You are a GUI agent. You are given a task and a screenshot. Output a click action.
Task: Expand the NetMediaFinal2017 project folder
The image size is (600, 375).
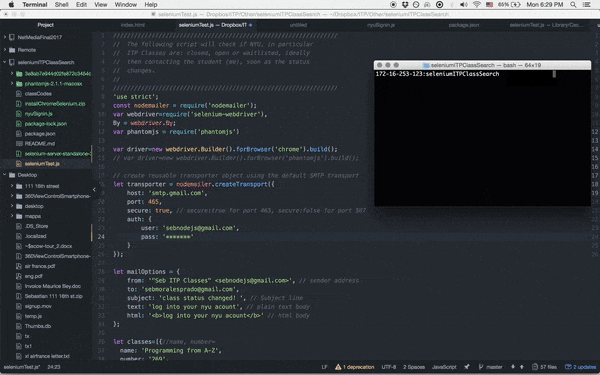(x=5, y=37)
